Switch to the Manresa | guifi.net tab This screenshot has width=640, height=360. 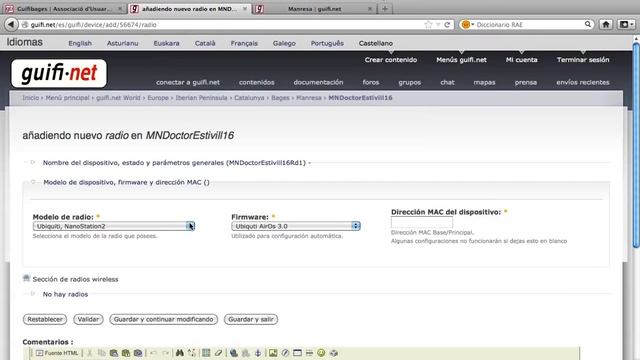(314, 9)
